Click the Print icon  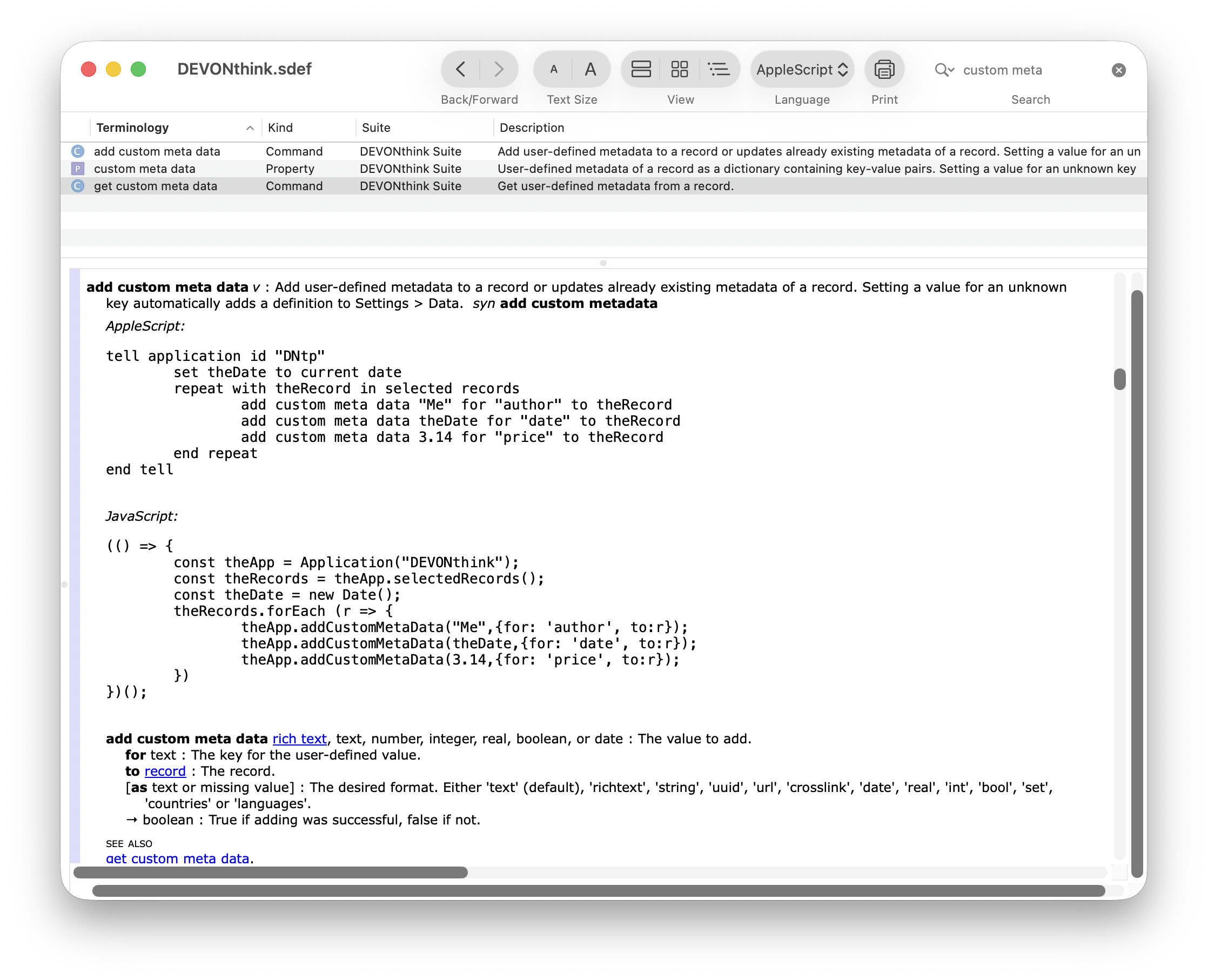pos(883,70)
